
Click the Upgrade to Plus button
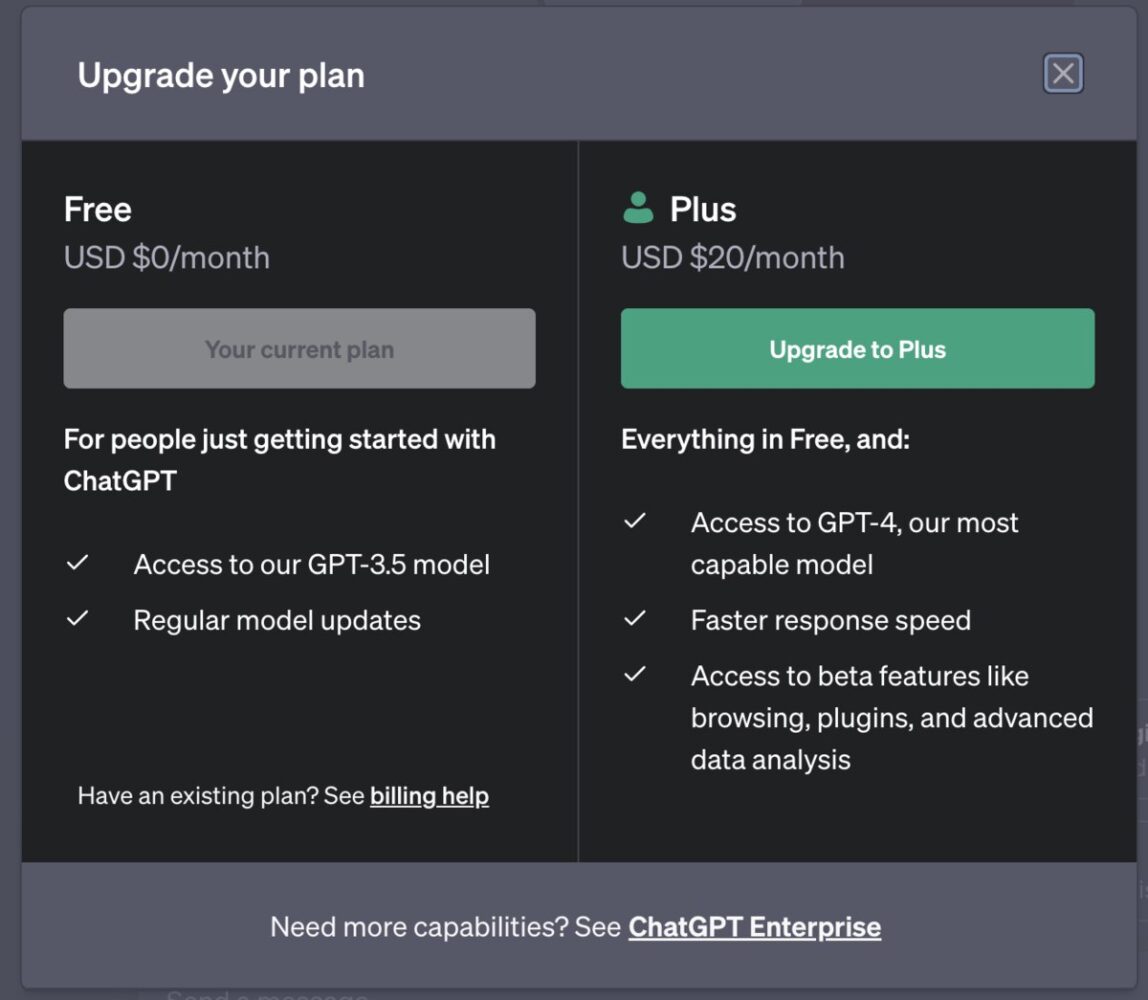(x=858, y=349)
